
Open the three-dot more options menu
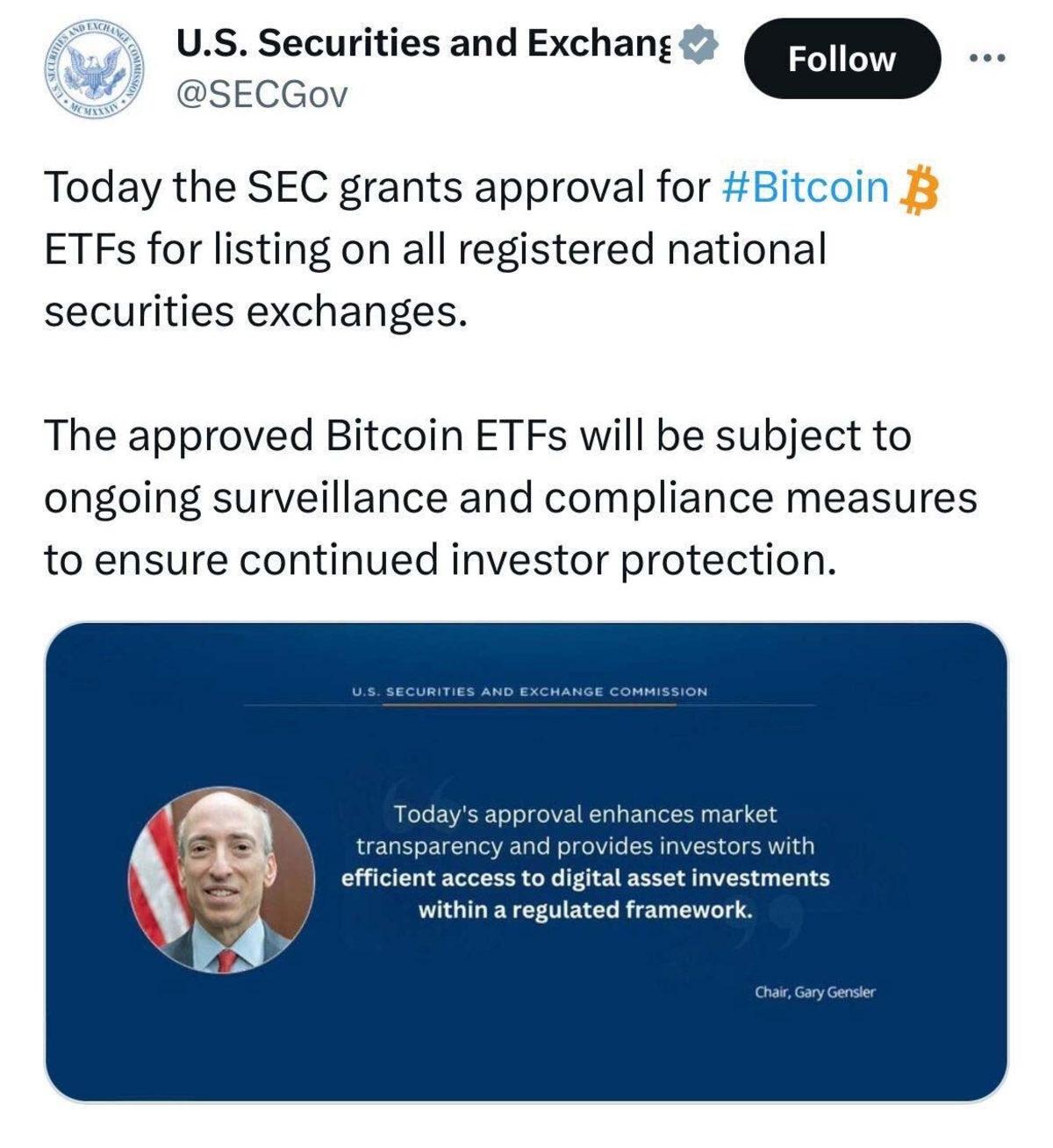point(987,59)
